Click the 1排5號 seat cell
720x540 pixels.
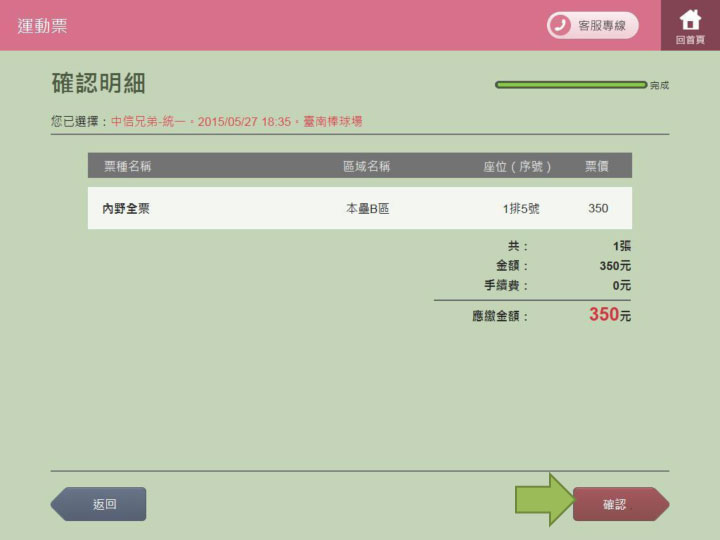[x=521, y=208]
